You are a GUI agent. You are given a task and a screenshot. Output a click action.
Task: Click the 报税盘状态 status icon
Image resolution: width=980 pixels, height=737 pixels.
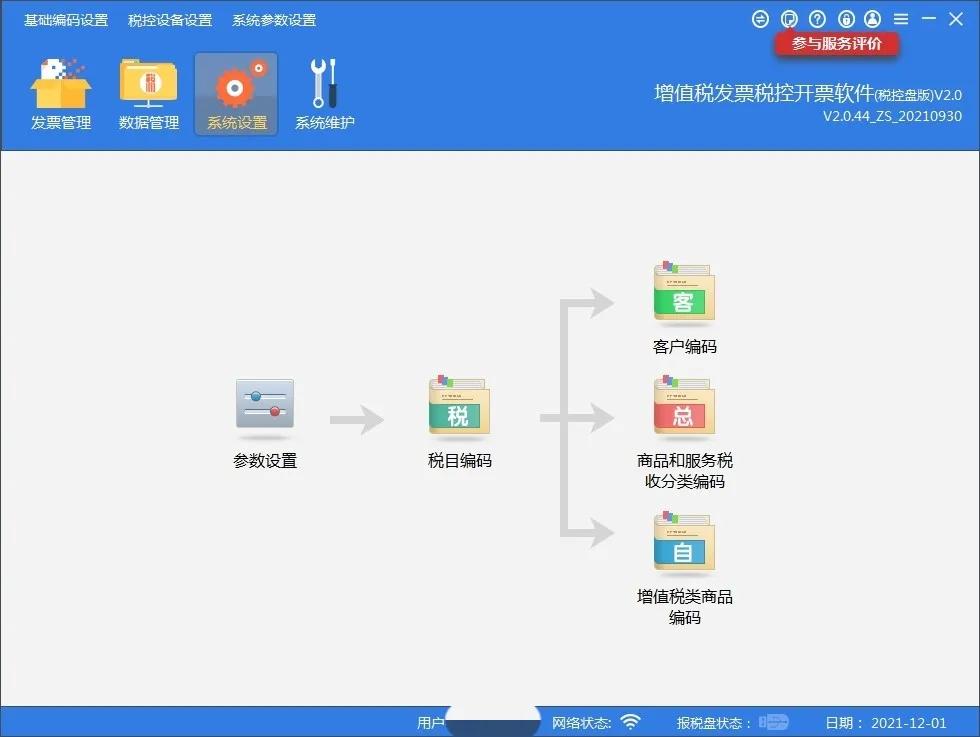tap(773, 721)
